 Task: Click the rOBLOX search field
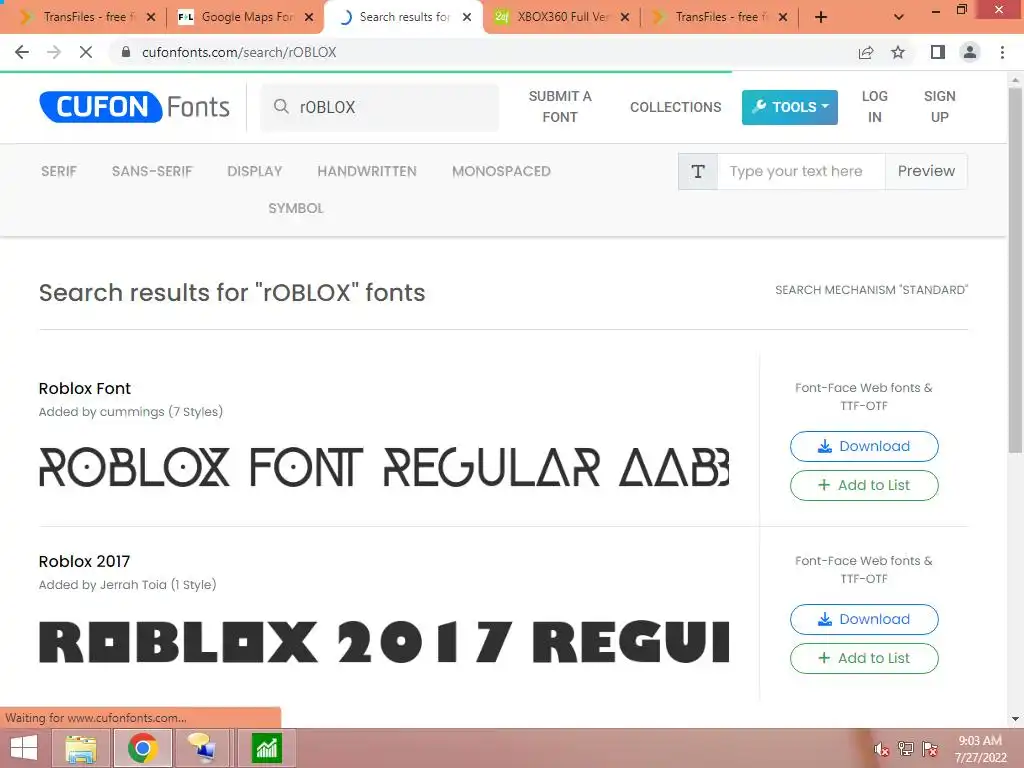pos(379,107)
